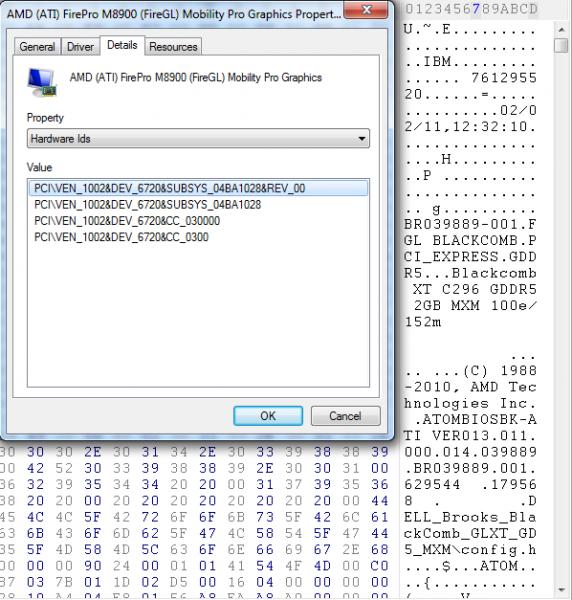Click ASCII line '629544 .17956' in hex editor
The width and height of the screenshot is (572, 600).
470,484
